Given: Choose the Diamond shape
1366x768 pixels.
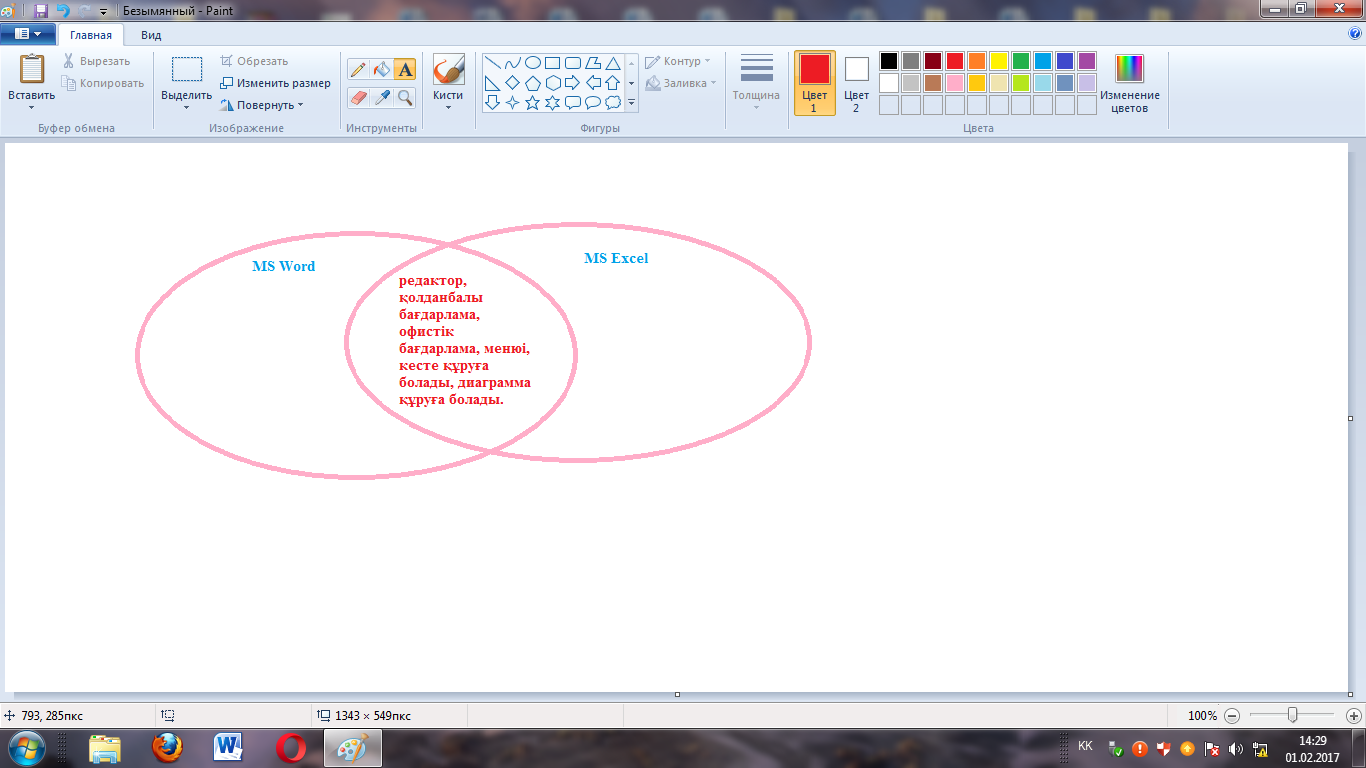Looking at the screenshot, I should [x=512, y=82].
